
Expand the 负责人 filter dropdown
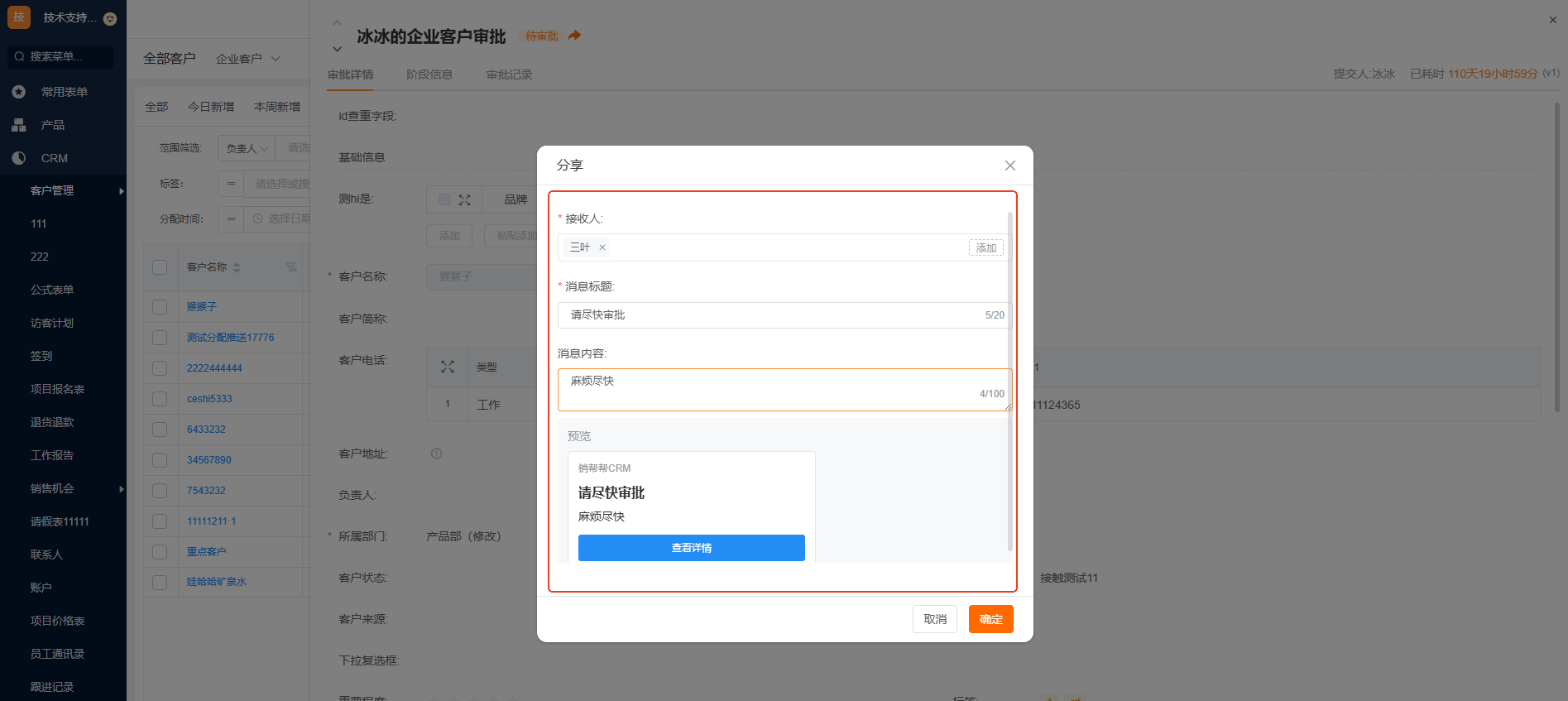coord(247,149)
